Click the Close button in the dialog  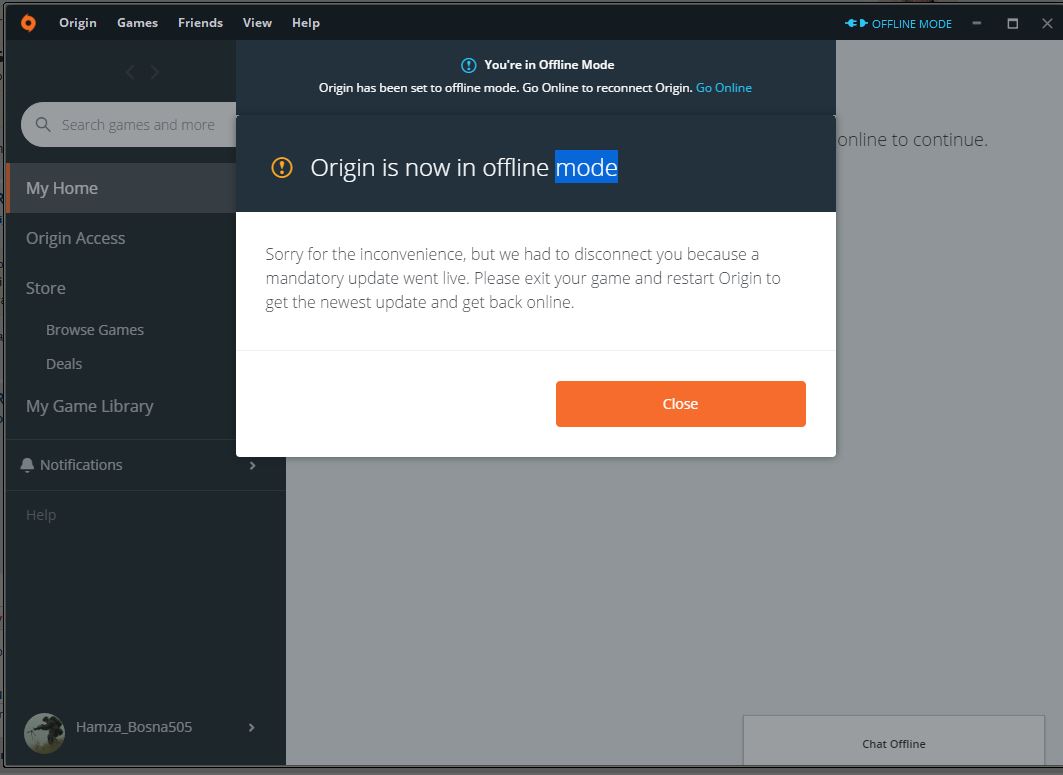pyautogui.click(x=681, y=404)
